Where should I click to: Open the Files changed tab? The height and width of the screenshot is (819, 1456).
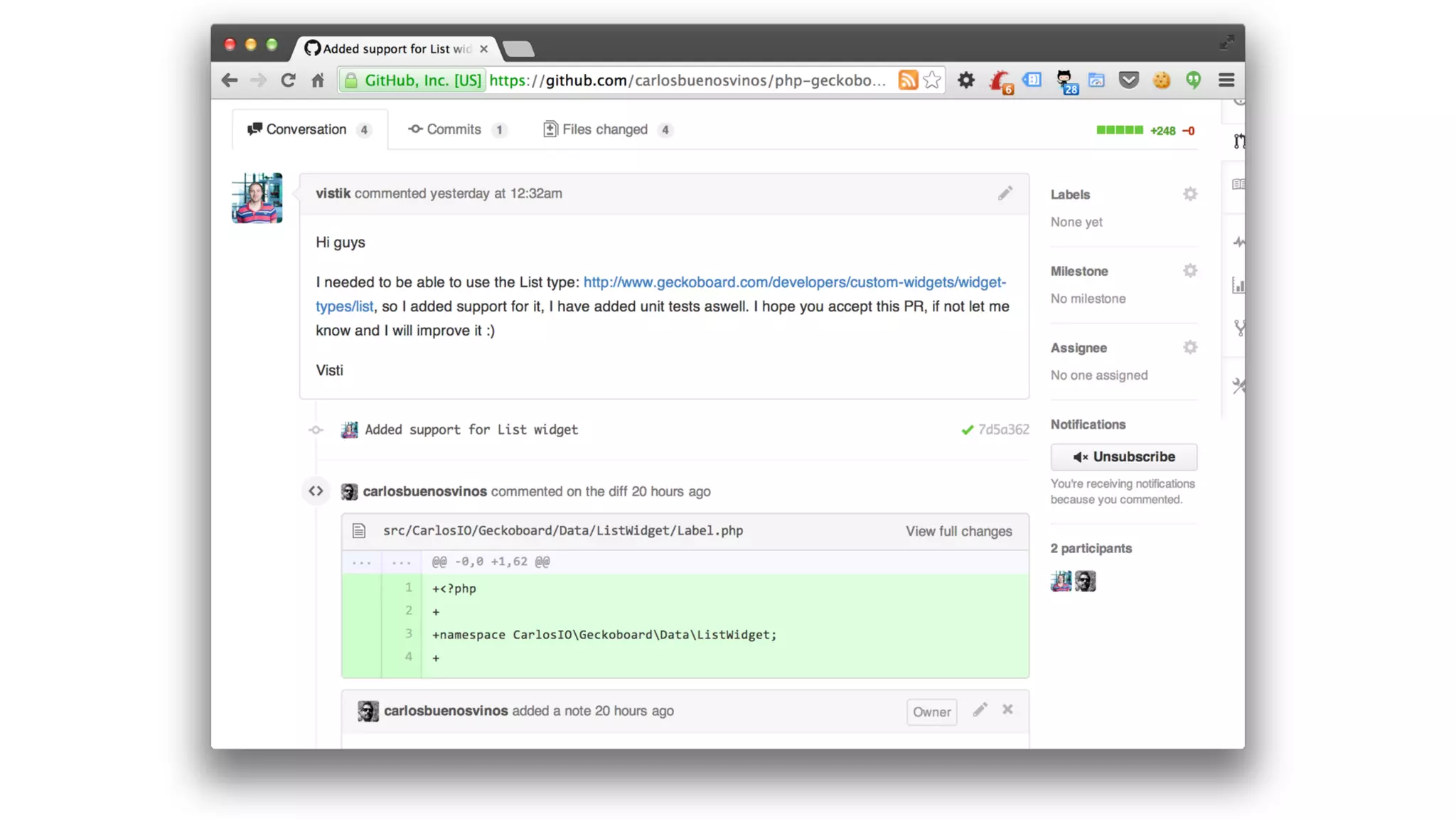(606, 129)
